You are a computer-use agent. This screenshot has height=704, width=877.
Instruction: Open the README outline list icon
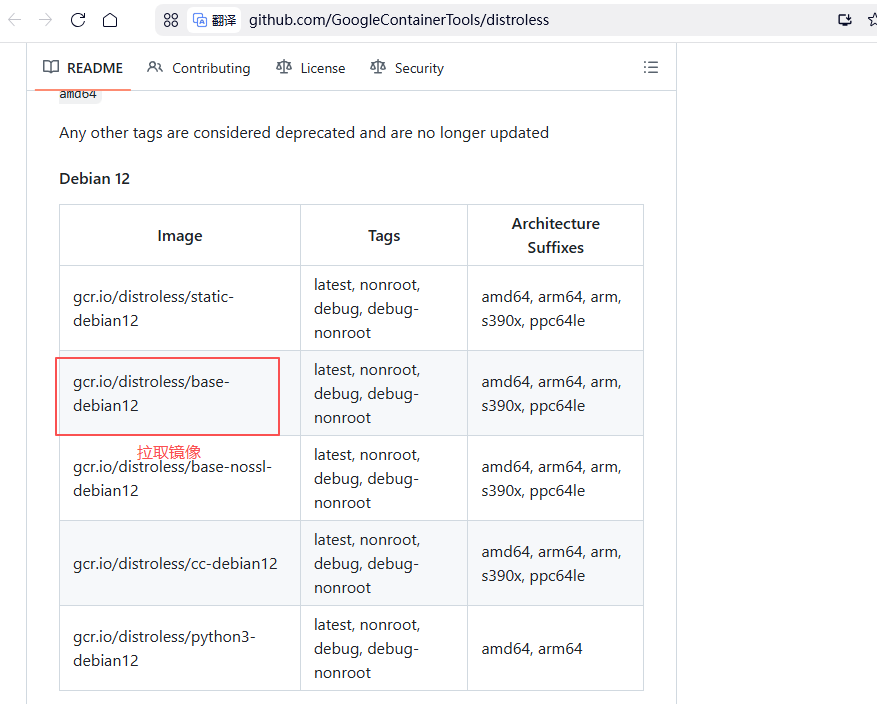click(650, 68)
